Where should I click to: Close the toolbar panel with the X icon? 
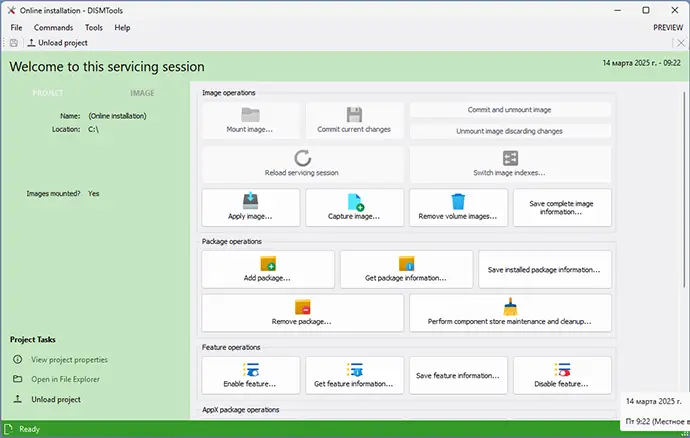click(x=681, y=43)
